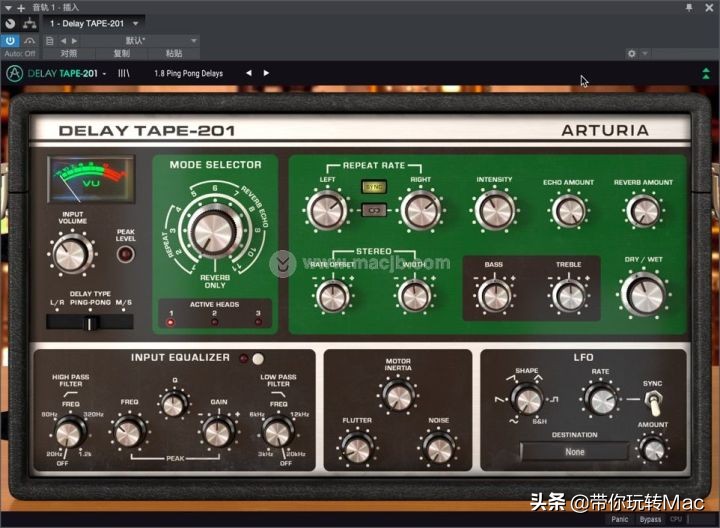
Task: Click the Peak Q knob
Action: coord(174,404)
